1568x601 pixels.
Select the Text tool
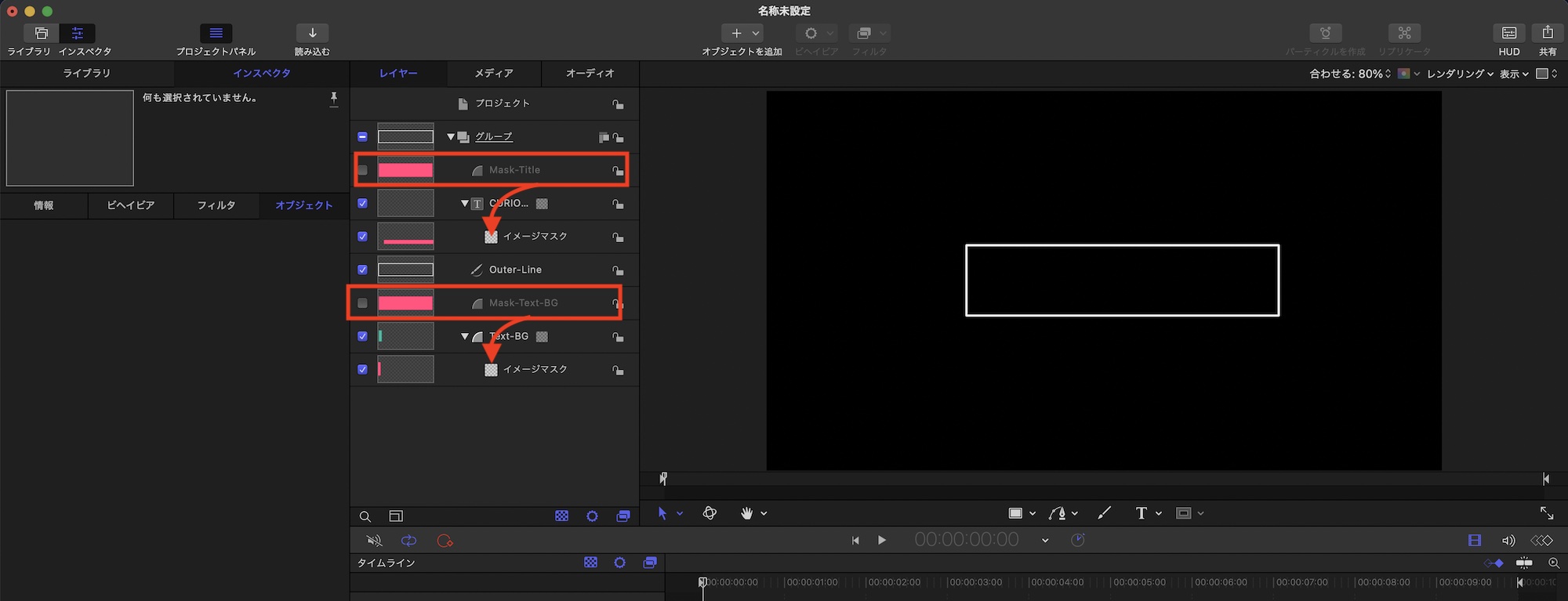point(1141,513)
